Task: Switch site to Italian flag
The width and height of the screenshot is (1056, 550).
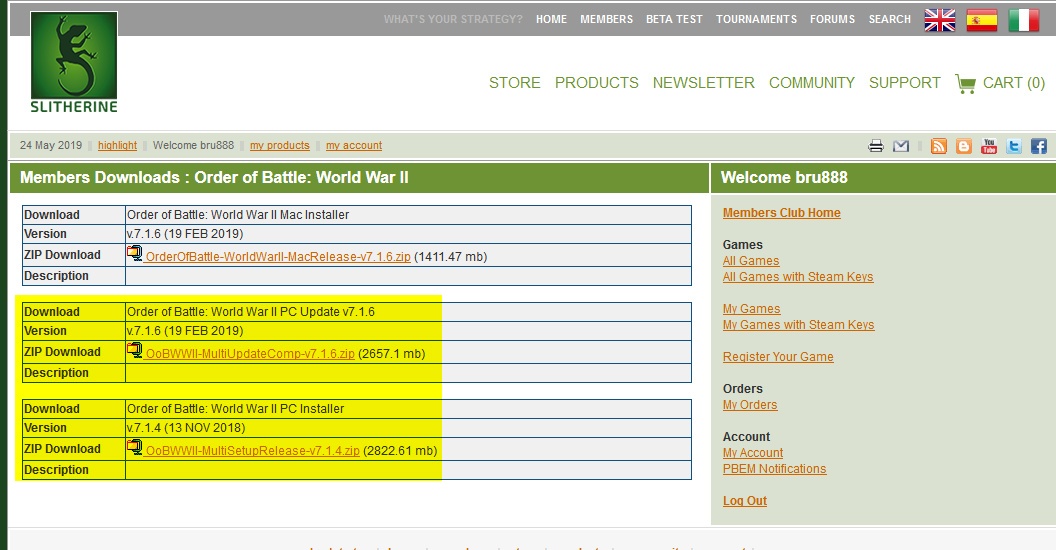Action: (x=1024, y=20)
